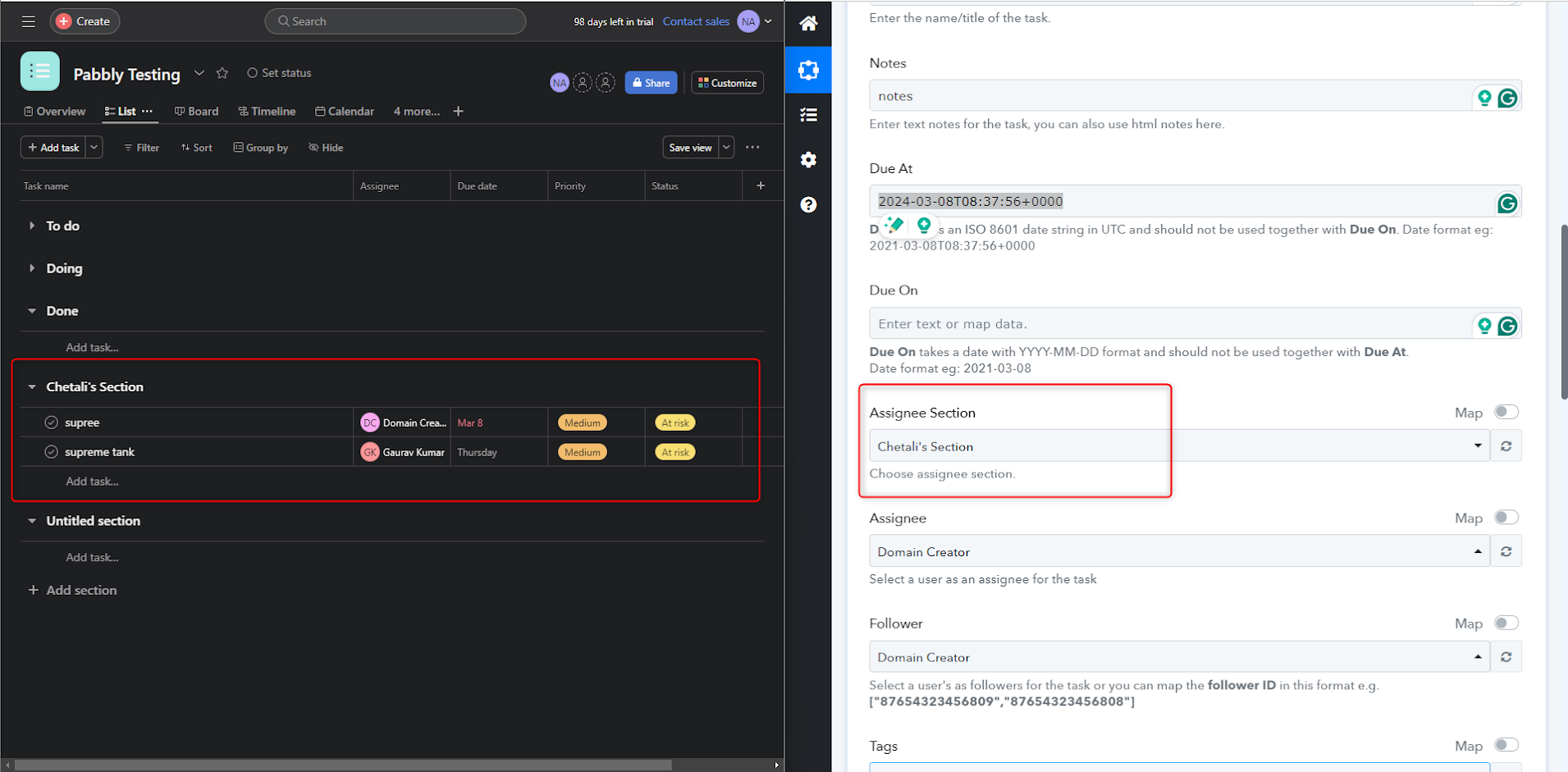
Task: Open the hamburger menu in Asana
Action: pos(29,21)
